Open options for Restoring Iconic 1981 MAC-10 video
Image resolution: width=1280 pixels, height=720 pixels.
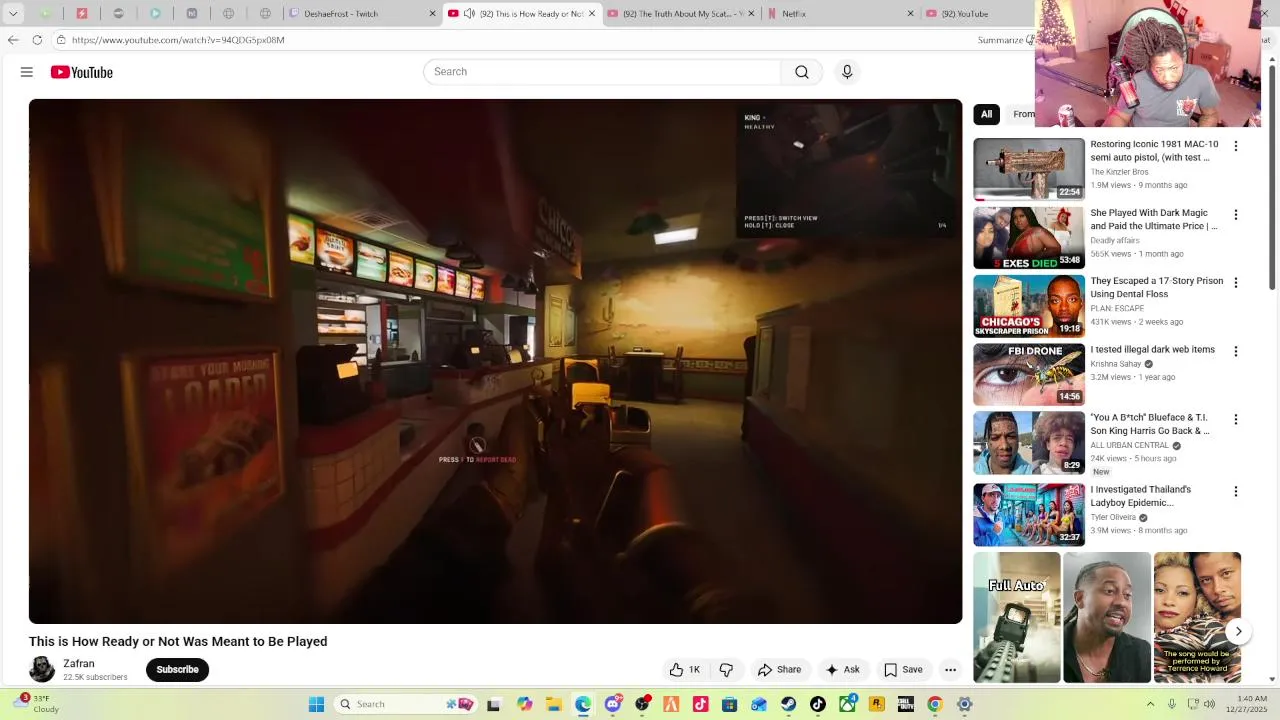click(x=1236, y=146)
